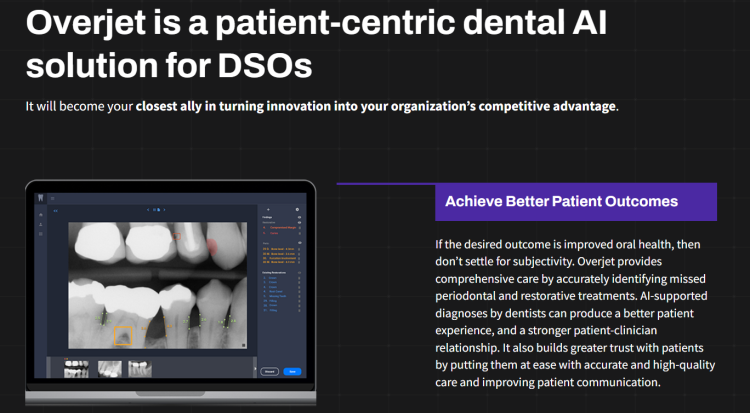Open the first bitewing thumbnail
Image resolution: width=750 pixels, height=413 pixels.
77,369
